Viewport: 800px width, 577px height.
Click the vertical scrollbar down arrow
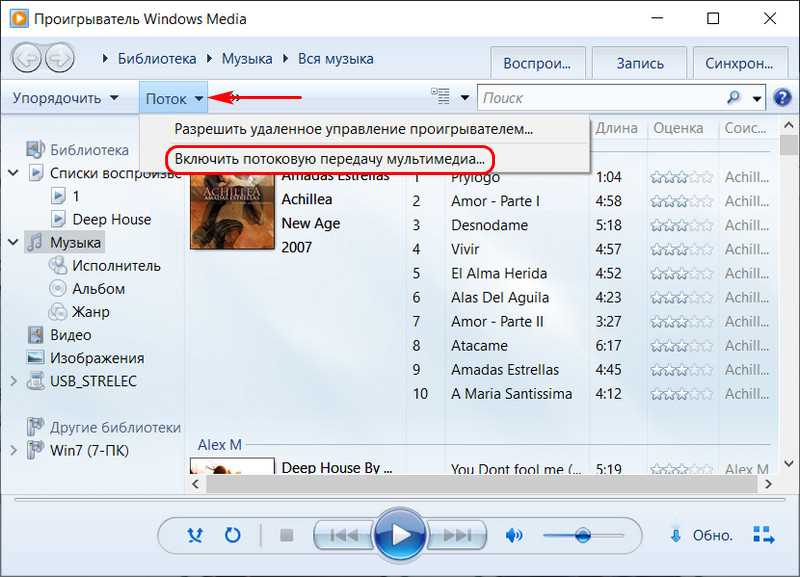[x=789, y=464]
